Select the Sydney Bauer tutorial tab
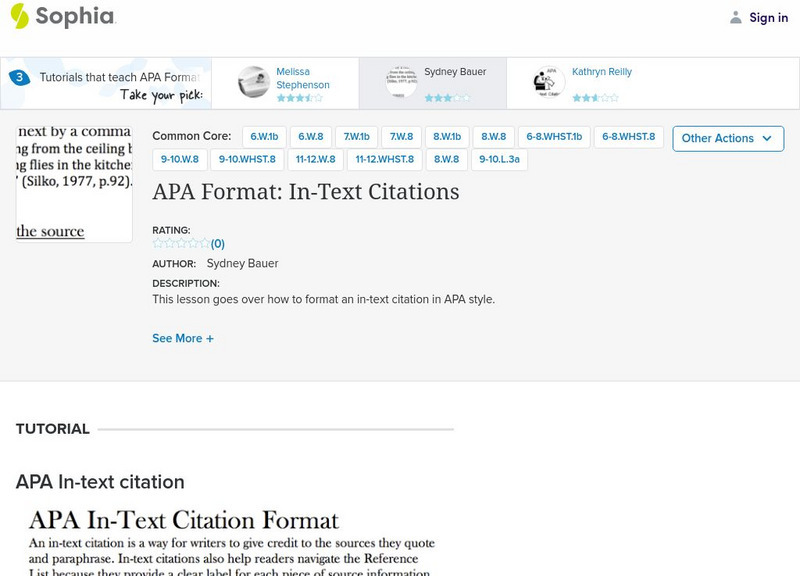This screenshot has height=576, width=800. tap(433, 83)
